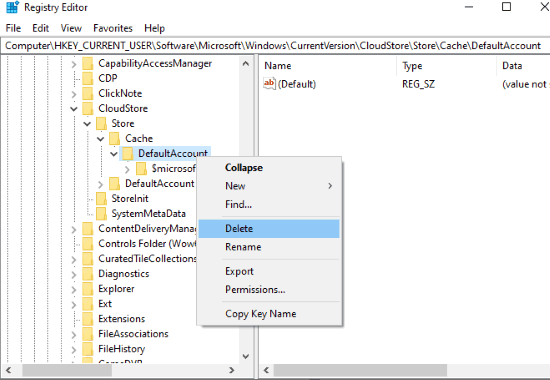Viewport: 550px width, 380px height.
Task: Click the REG_SZ type cell
Action: (x=418, y=84)
